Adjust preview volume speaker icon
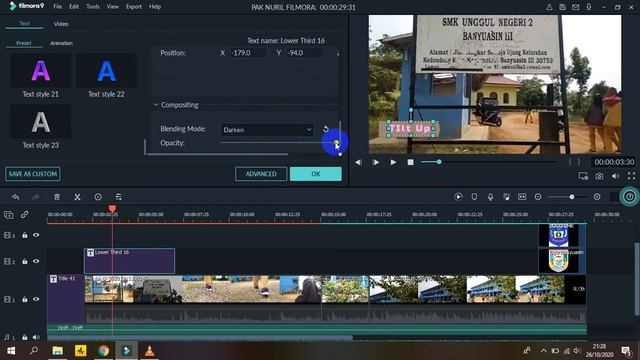 (x=616, y=176)
